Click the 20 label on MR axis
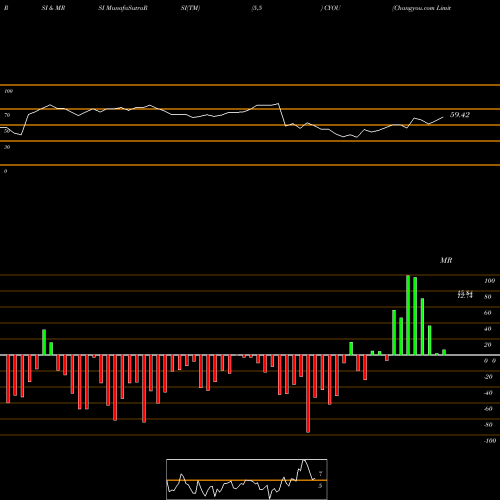Screen dimensions: 500x500 tap(488, 345)
